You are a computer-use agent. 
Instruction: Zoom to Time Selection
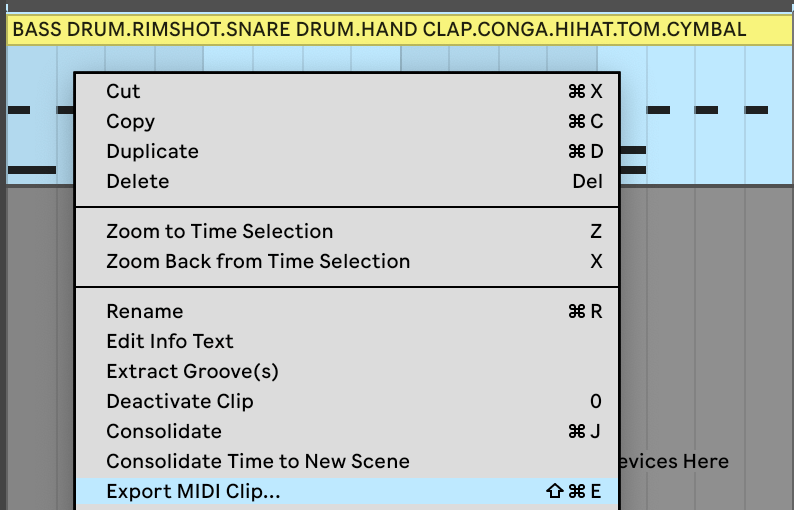pos(219,231)
